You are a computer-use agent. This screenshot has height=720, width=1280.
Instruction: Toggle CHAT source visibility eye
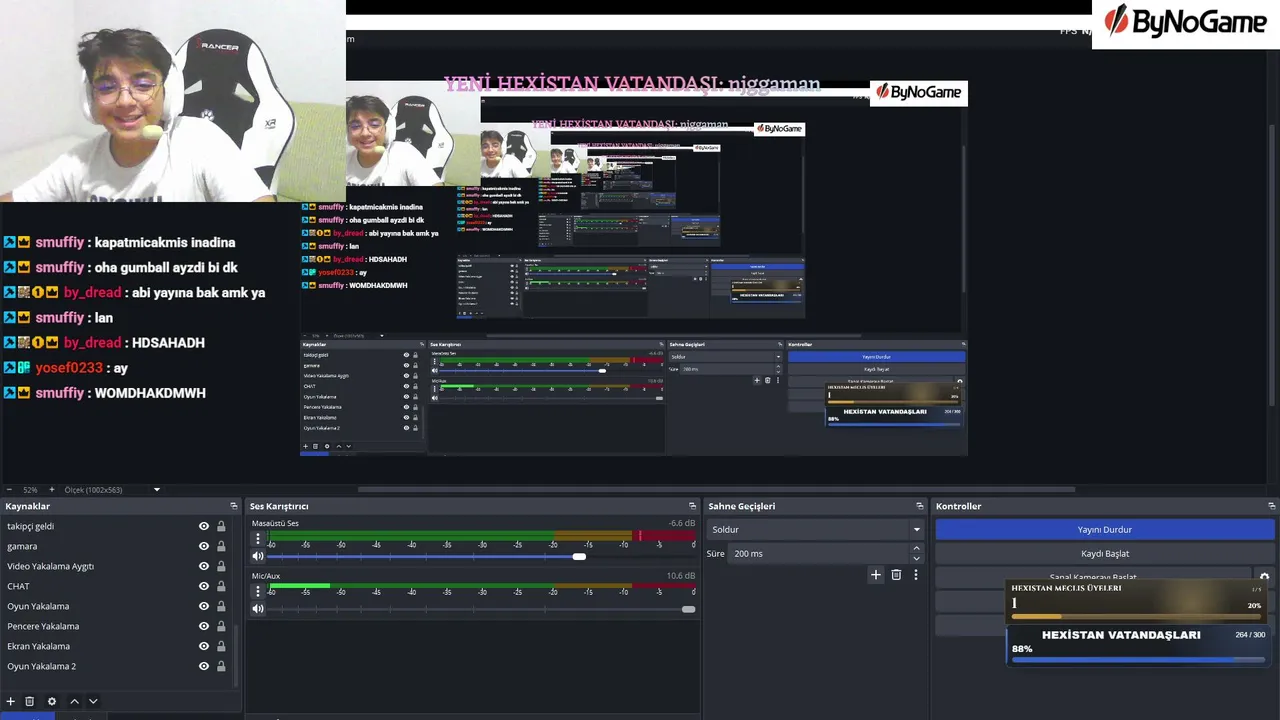point(204,586)
